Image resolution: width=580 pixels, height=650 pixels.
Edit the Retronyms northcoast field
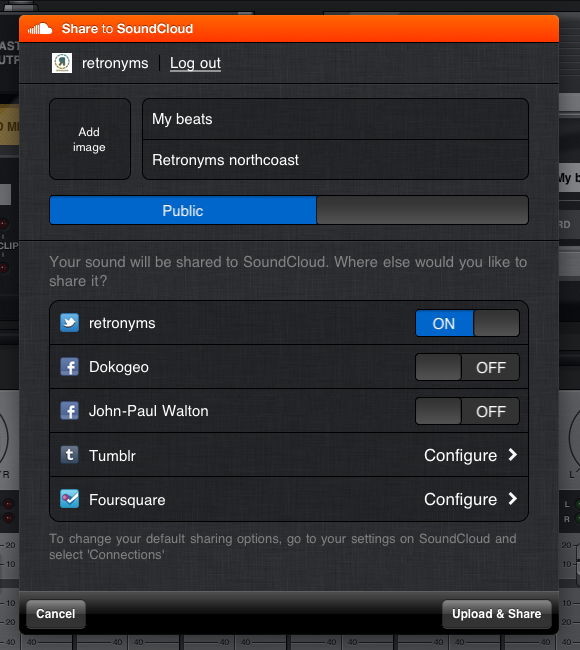[x=335, y=160]
